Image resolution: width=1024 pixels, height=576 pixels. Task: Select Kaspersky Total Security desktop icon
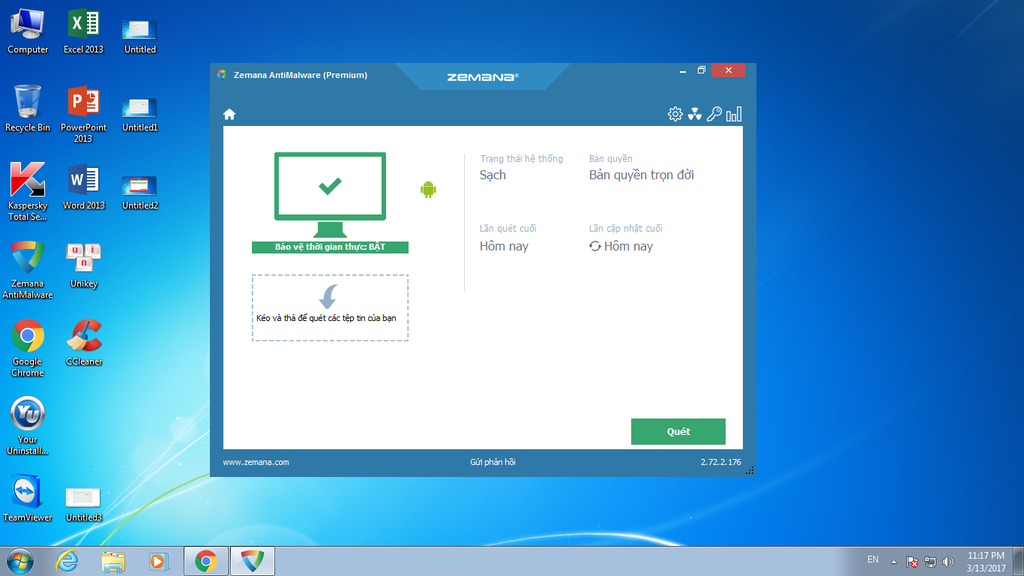click(27, 191)
